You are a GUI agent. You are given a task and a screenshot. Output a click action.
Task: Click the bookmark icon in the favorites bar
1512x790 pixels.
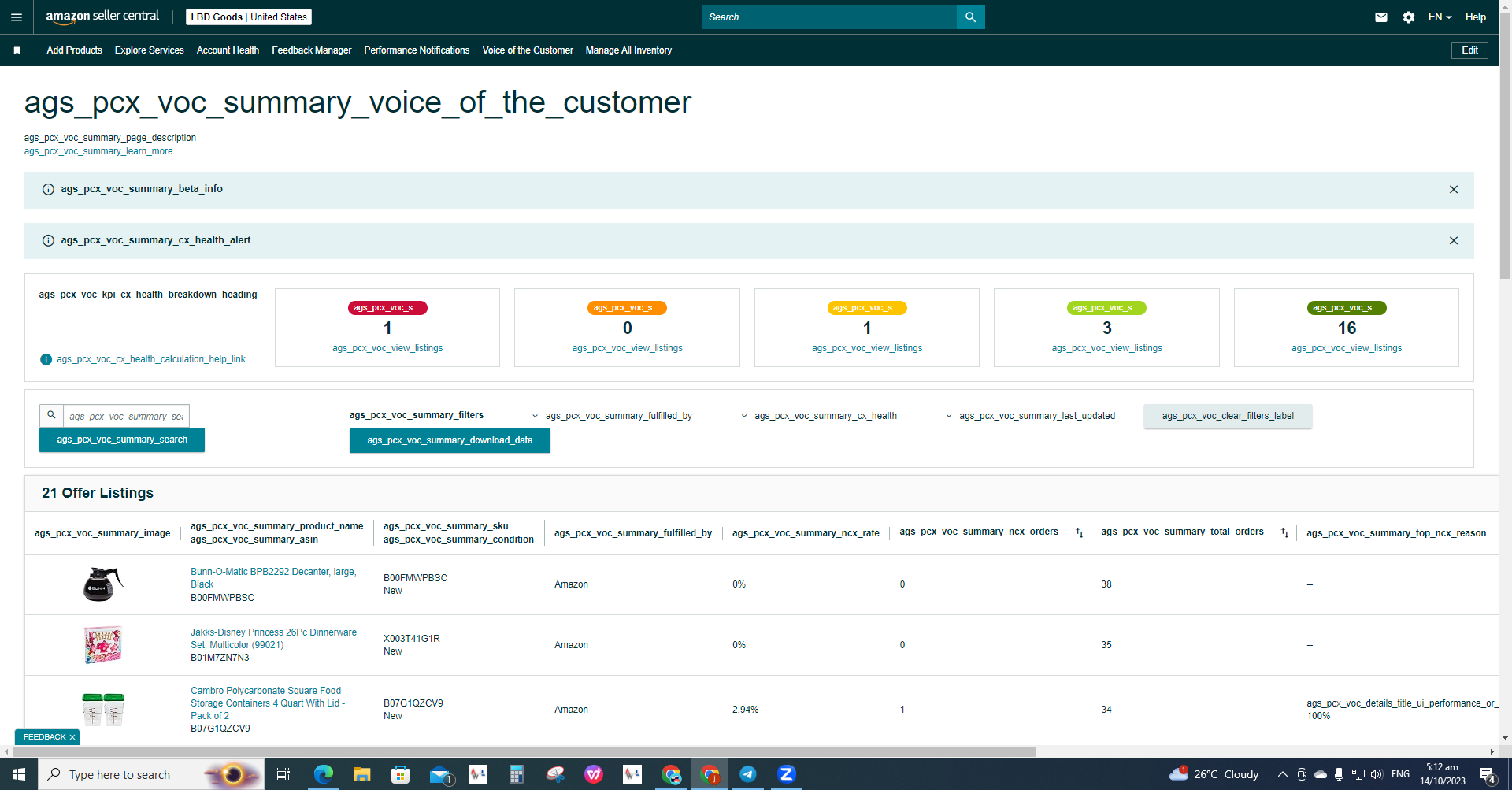click(x=17, y=50)
